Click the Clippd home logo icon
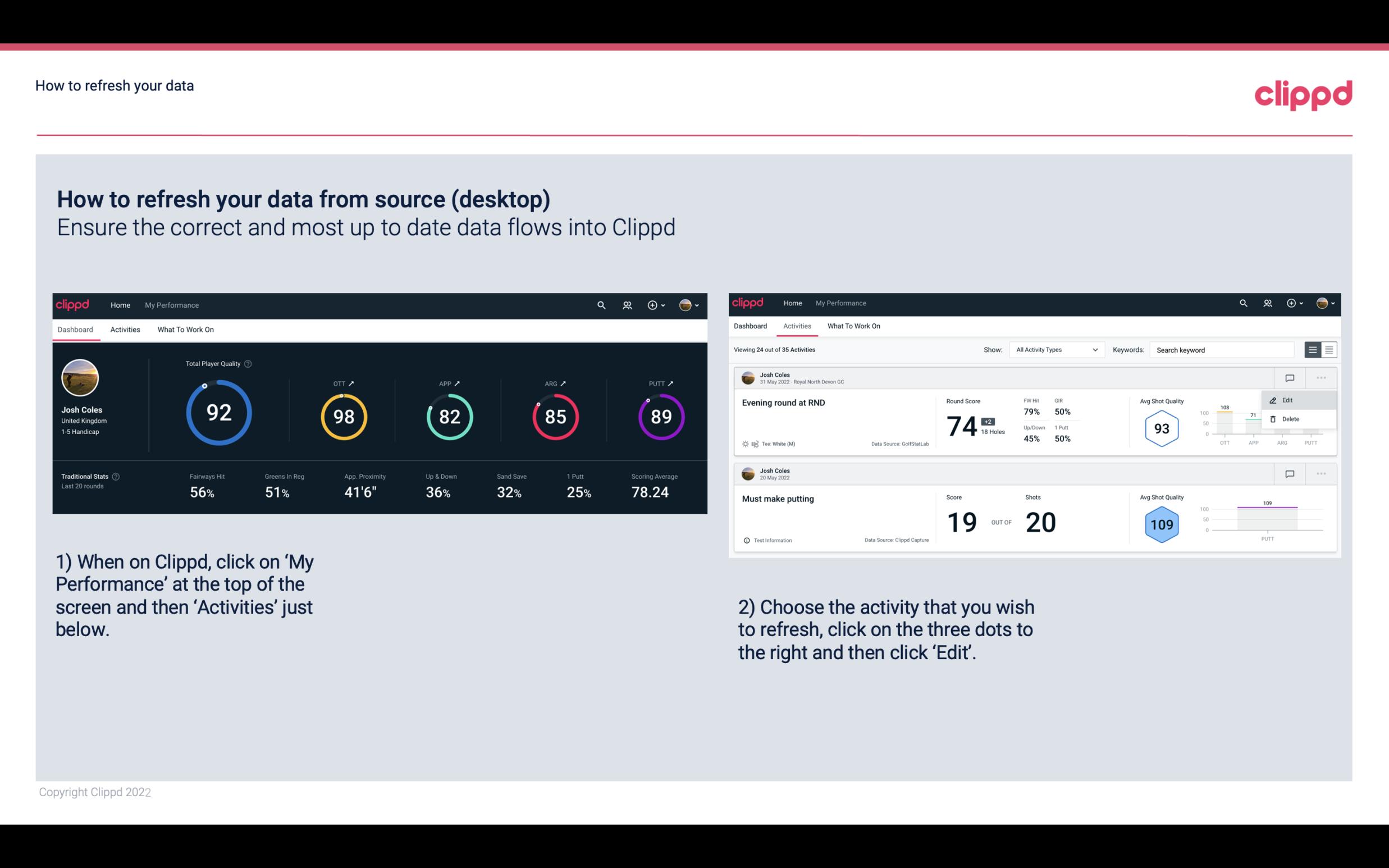The height and width of the screenshot is (868, 1389). point(72,304)
